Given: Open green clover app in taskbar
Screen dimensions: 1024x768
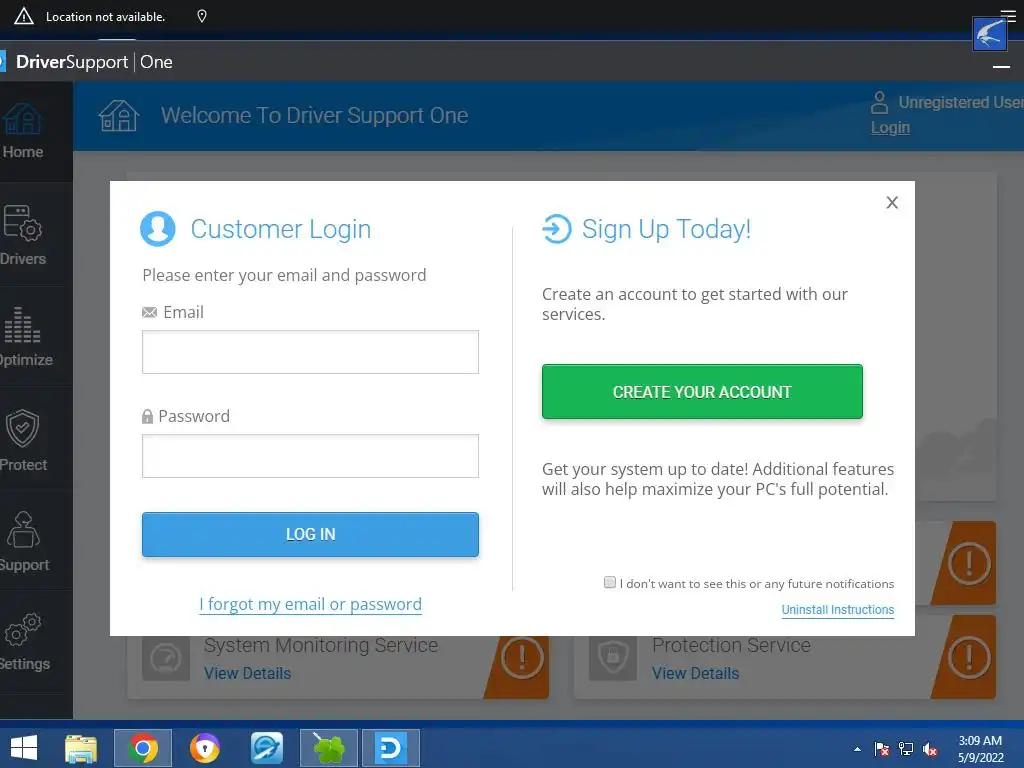Looking at the screenshot, I should [329, 748].
